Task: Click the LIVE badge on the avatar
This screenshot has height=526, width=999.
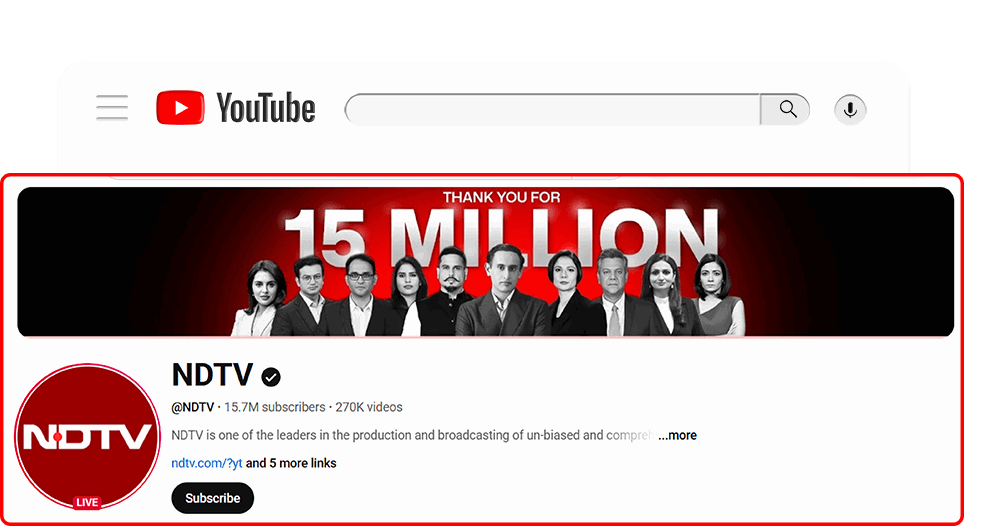Action: 87,502
